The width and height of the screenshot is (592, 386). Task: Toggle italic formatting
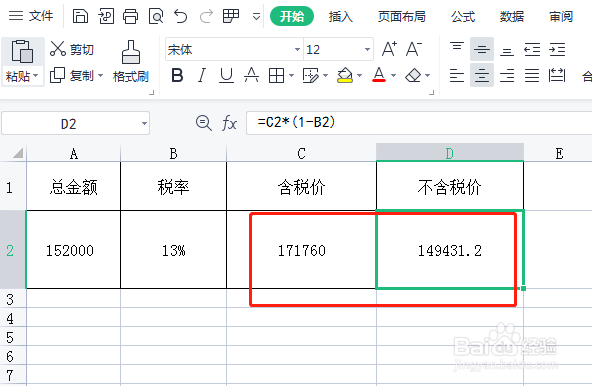202,76
